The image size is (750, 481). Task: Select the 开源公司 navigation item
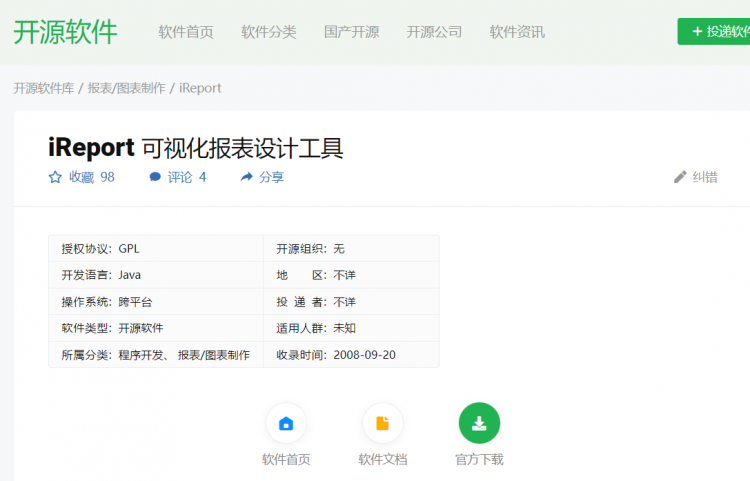click(x=434, y=32)
